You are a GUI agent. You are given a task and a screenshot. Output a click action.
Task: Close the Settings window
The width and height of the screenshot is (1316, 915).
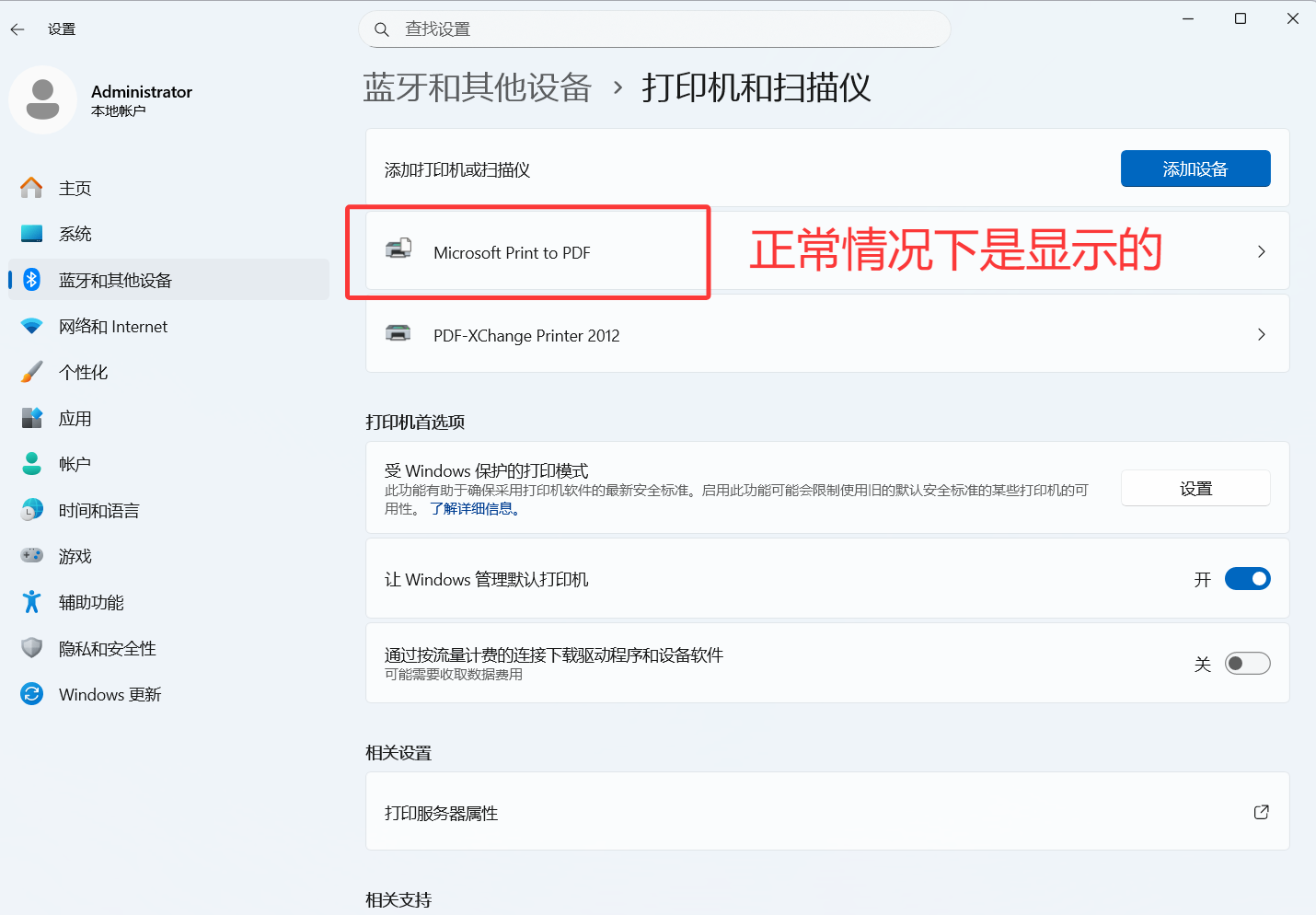(x=1293, y=18)
